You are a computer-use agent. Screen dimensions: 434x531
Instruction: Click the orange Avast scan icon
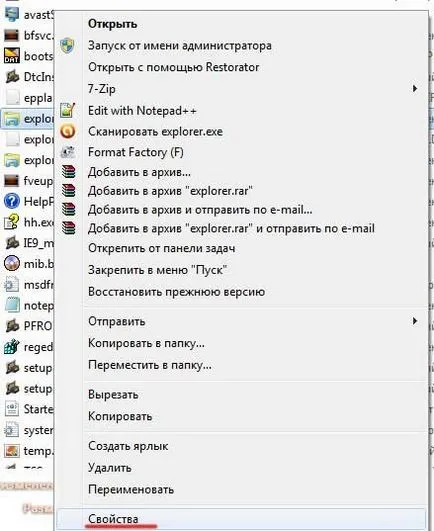68,131
